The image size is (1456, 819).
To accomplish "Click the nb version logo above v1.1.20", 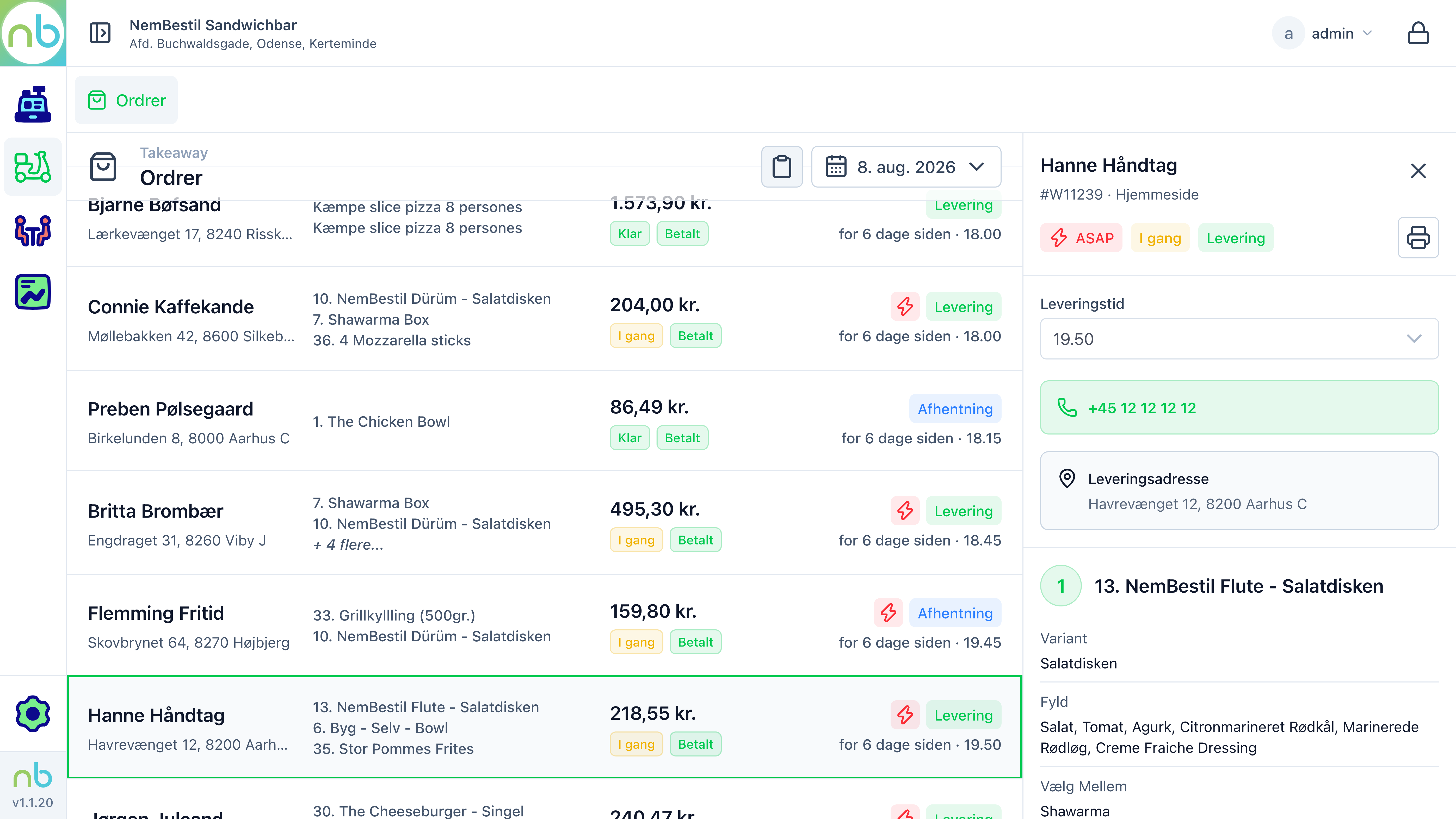I will click(x=33, y=775).
